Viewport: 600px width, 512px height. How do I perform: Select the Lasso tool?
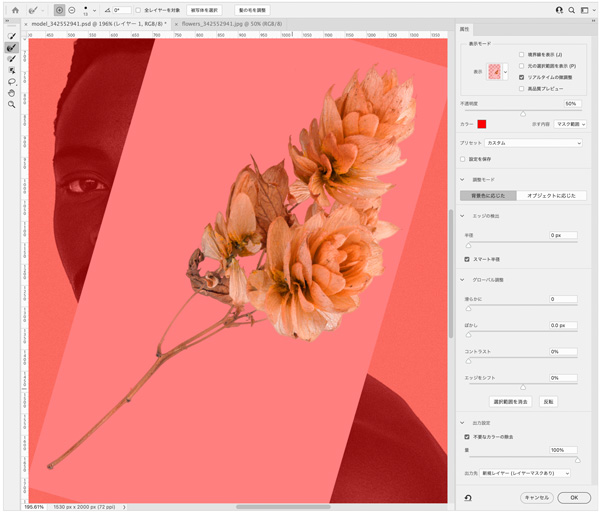[x=12, y=82]
